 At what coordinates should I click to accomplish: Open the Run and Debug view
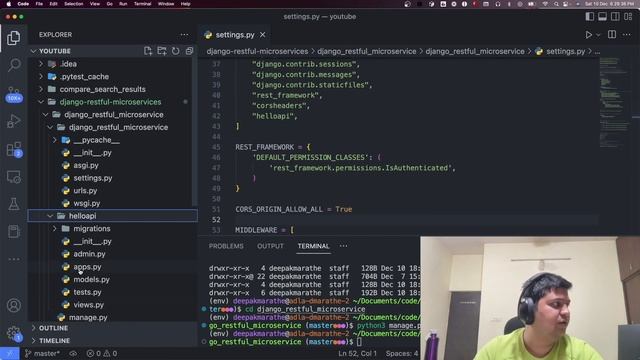pos(13,121)
